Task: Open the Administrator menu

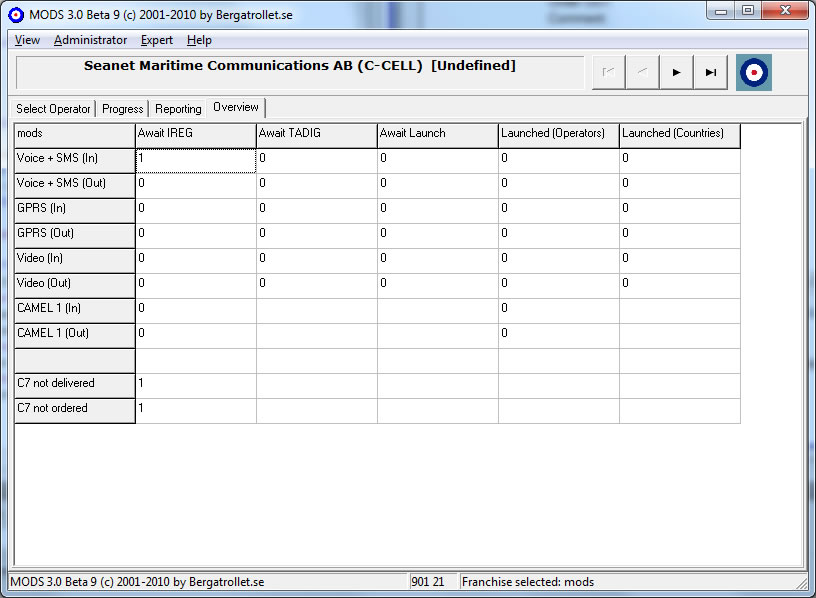Action: coord(90,40)
